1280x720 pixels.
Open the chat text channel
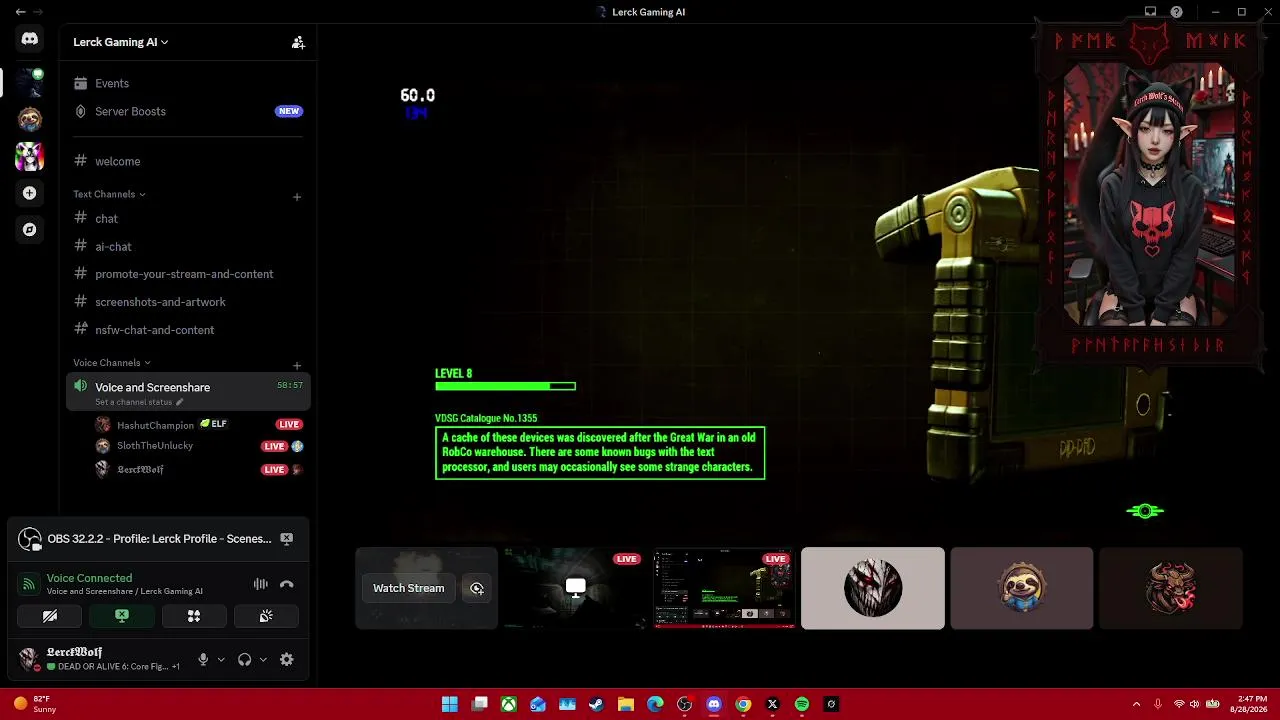pyautogui.click(x=188, y=218)
